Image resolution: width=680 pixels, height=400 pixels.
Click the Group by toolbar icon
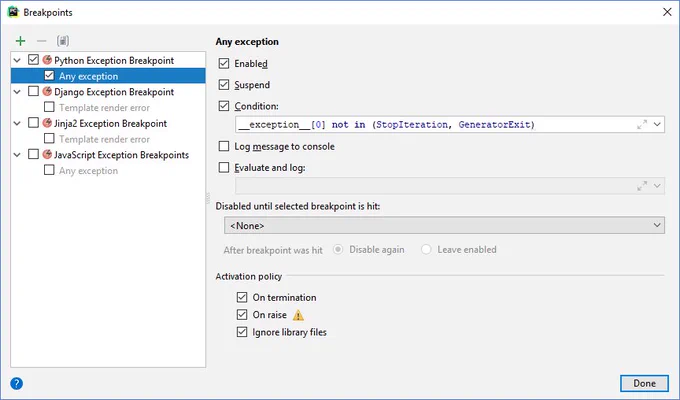pos(63,41)
